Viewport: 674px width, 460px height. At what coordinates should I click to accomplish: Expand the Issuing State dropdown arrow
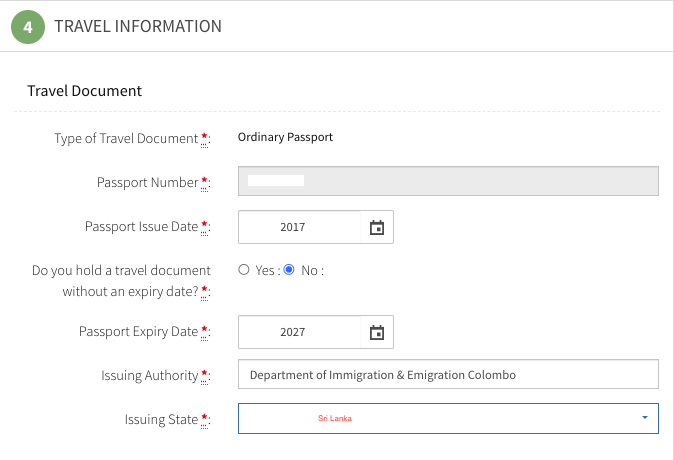click(645, 417)
